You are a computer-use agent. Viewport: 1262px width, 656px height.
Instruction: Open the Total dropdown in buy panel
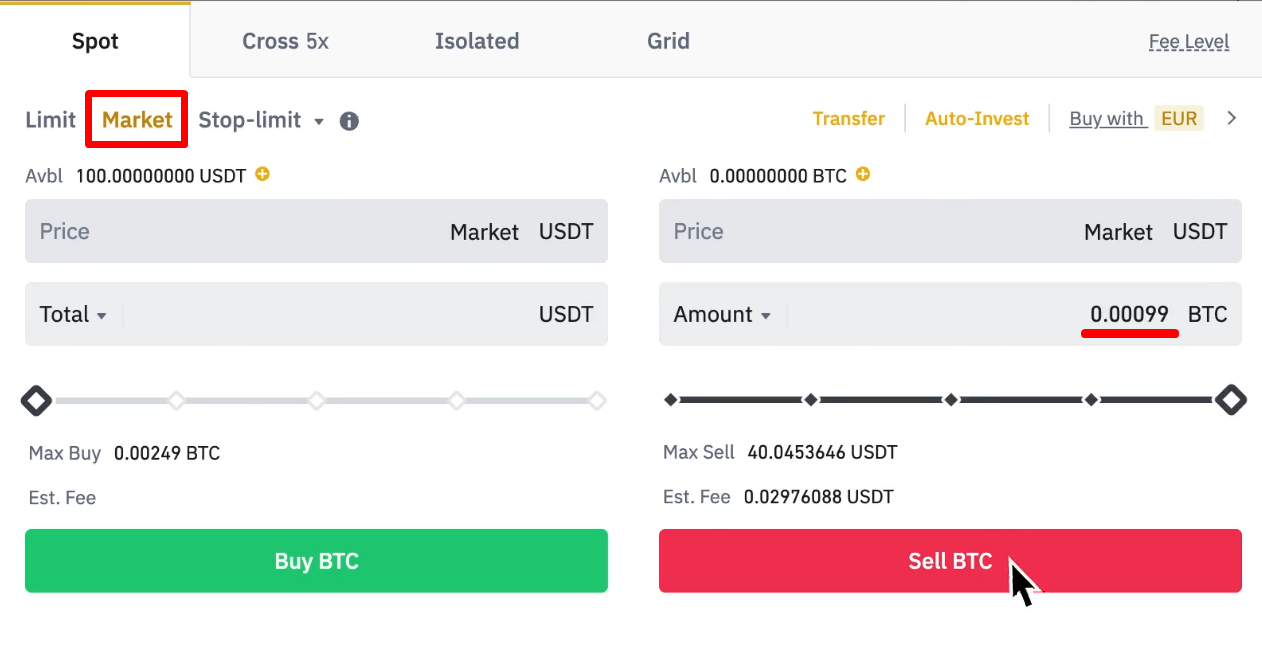[73, 315]
